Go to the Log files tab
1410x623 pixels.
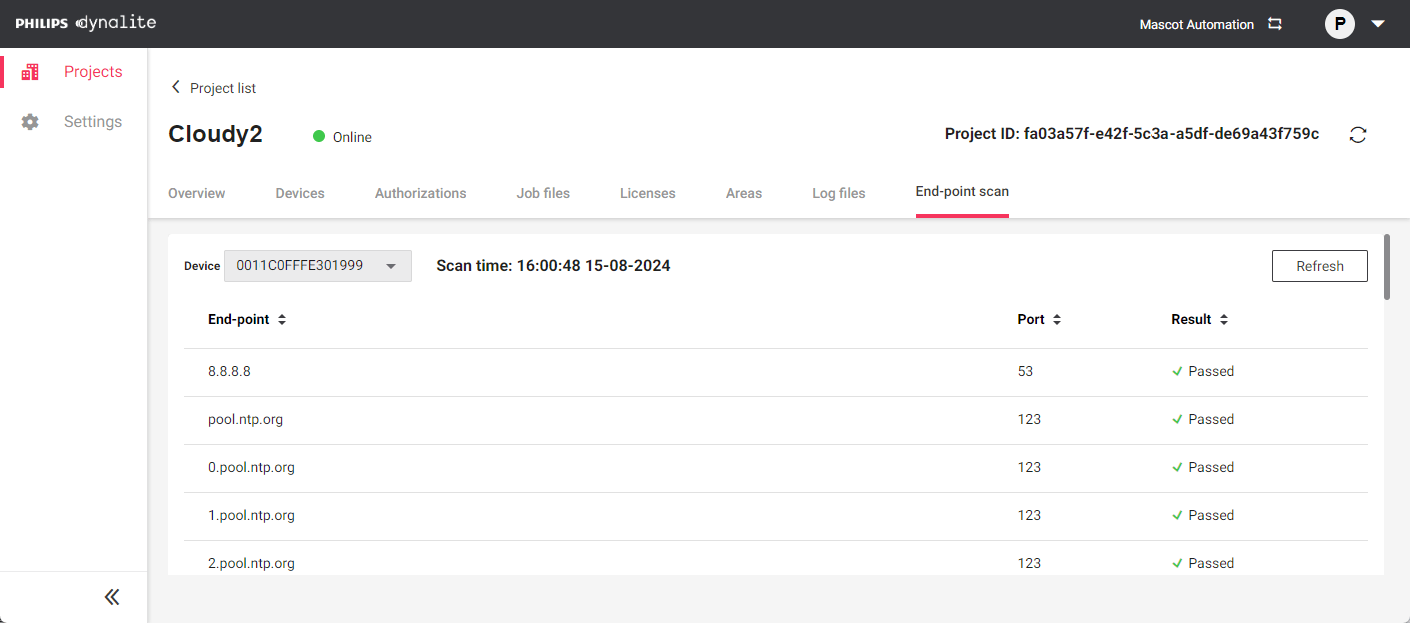838,193
